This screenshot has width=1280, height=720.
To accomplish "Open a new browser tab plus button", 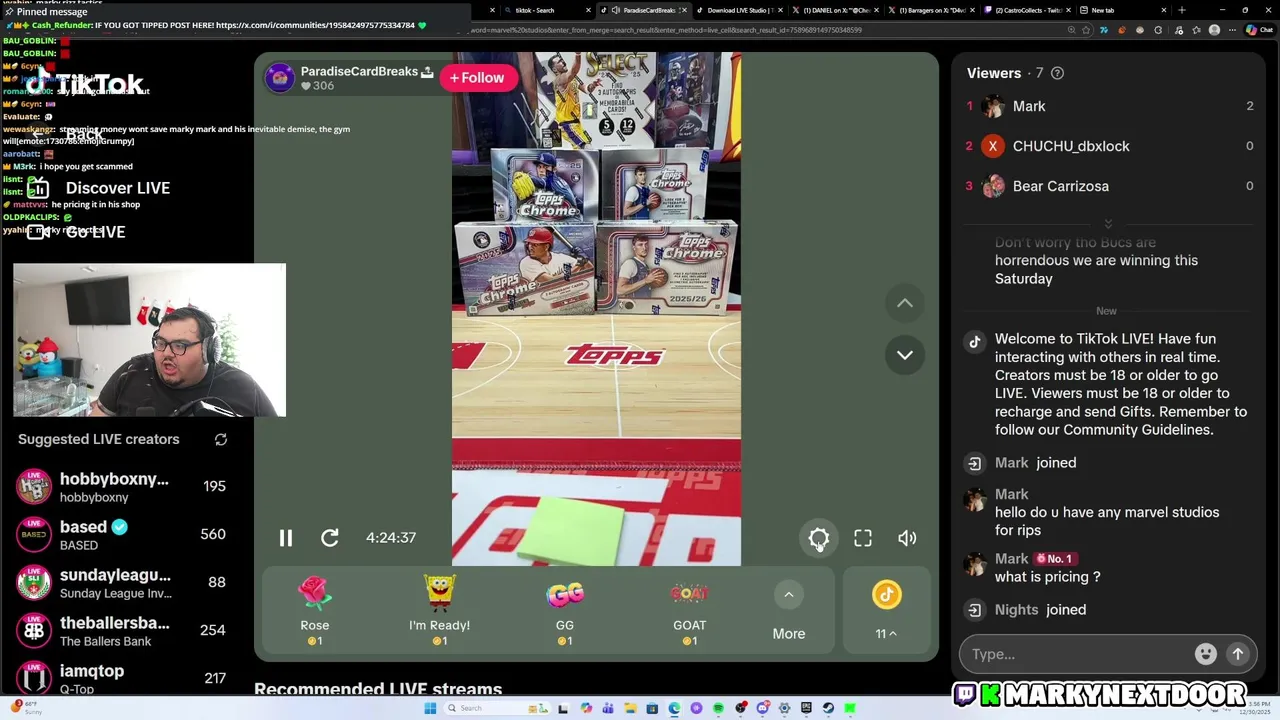I will point(1182,10).
